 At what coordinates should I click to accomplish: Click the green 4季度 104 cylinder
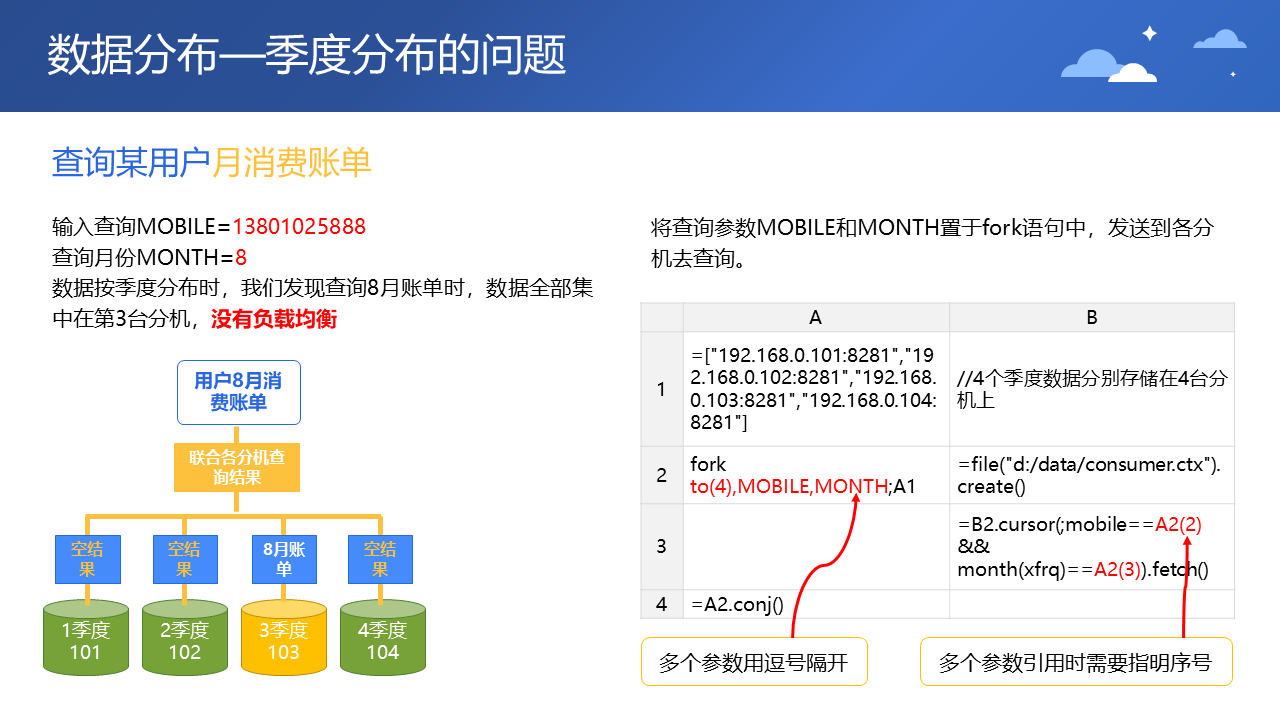tap(383, 637)
